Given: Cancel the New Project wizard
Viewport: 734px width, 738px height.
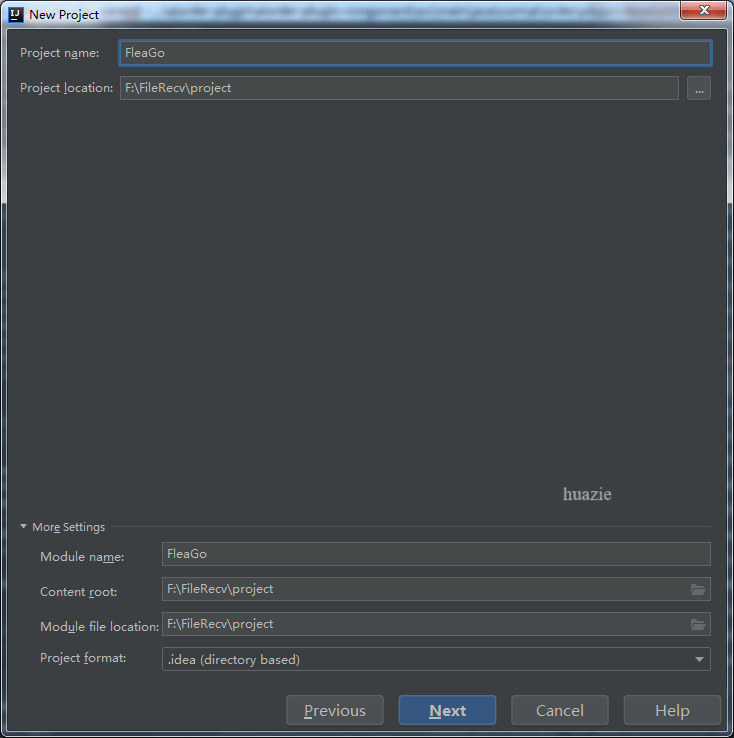Looking at the screenshot, I should [560, 710].
